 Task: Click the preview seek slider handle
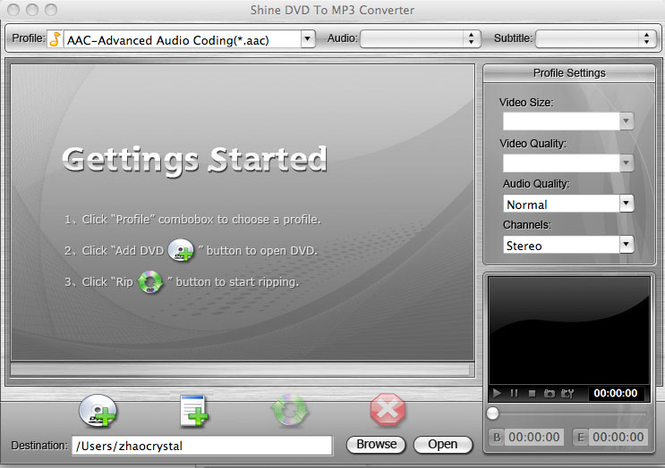click(x=492, y=413)
